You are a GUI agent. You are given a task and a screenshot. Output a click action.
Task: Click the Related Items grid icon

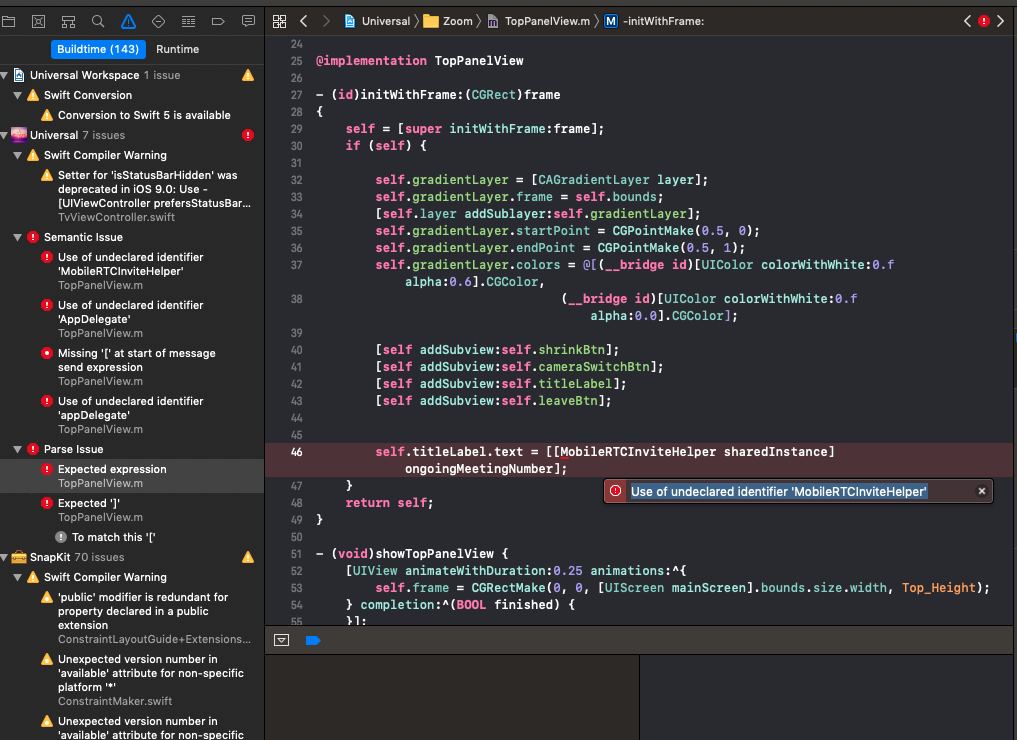(x=280, y=21)
